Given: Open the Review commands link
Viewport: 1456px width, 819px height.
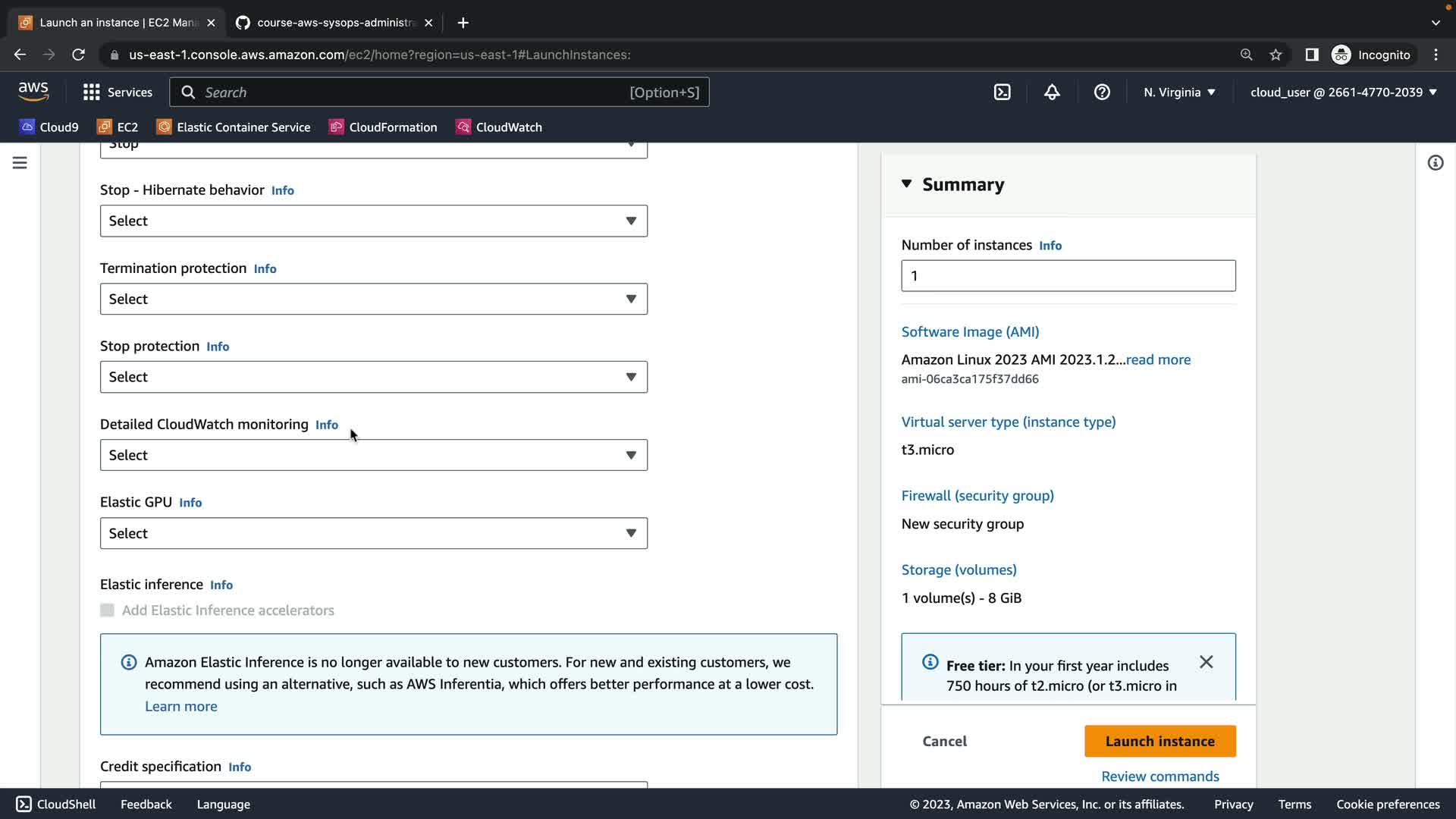Looking at the screenshot, I should coord(1159,777).
